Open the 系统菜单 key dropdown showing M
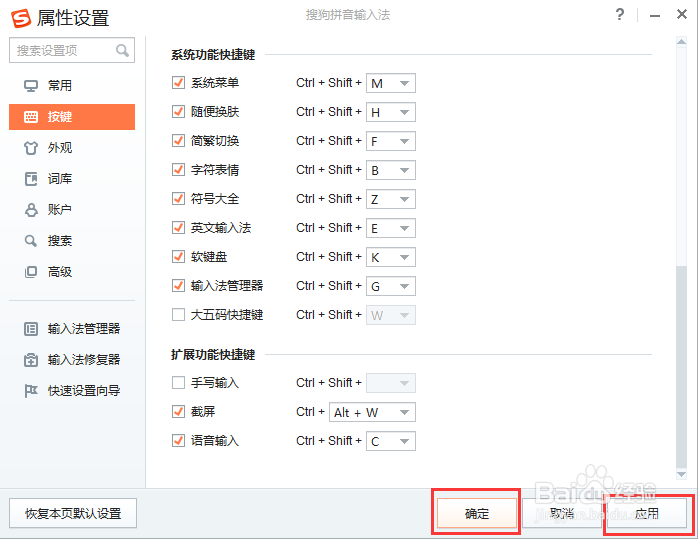Screen dimensions: 698x539 tap(391, 83)
